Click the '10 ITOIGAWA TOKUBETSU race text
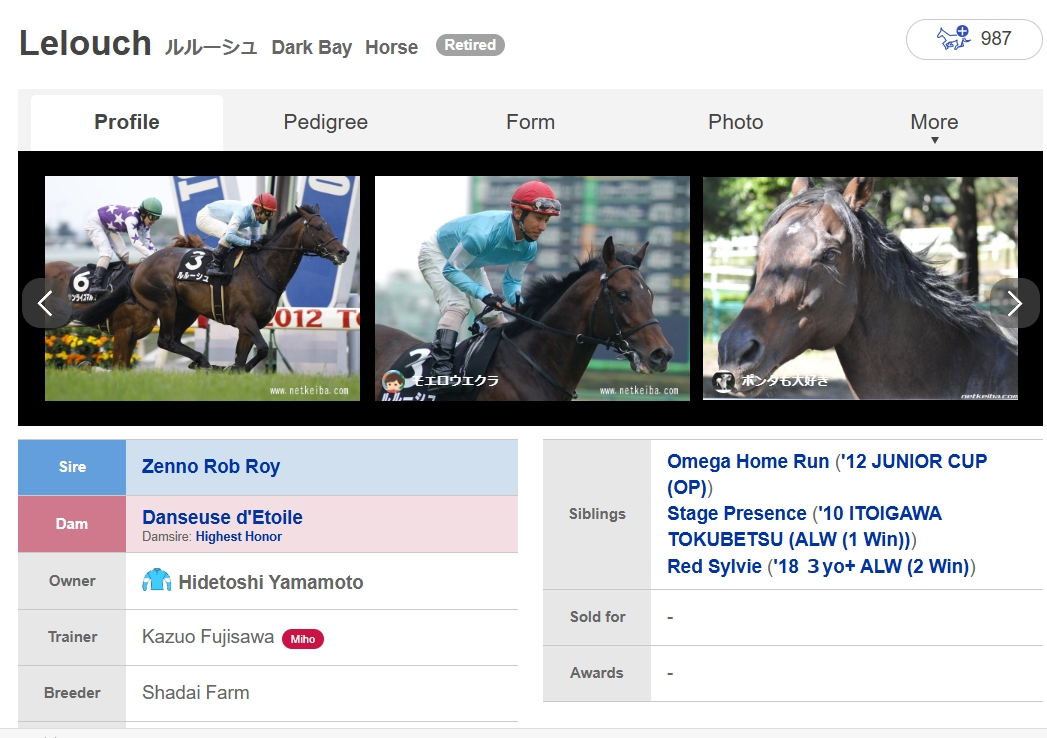Image resolution: width=1047 pixels, height=738 pixels. [804, 526]
